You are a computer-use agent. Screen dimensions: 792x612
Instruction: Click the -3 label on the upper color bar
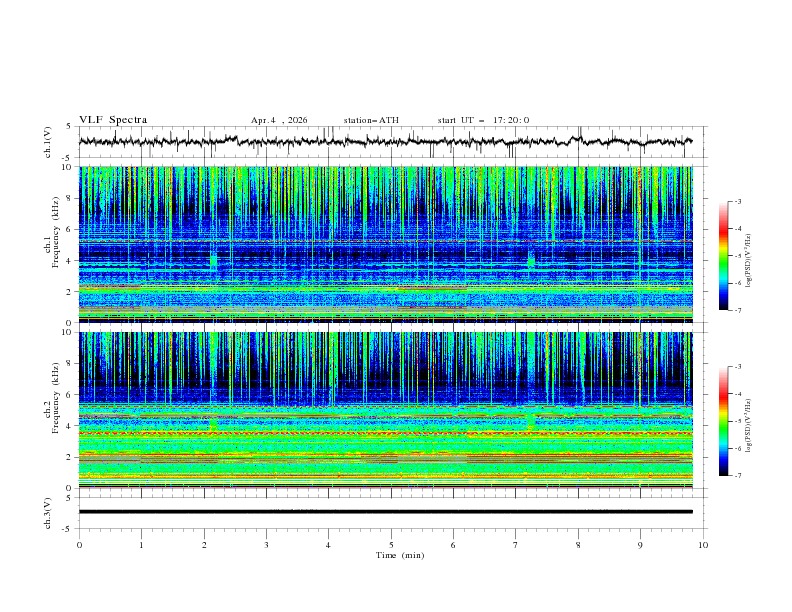(x=737, y=201)
